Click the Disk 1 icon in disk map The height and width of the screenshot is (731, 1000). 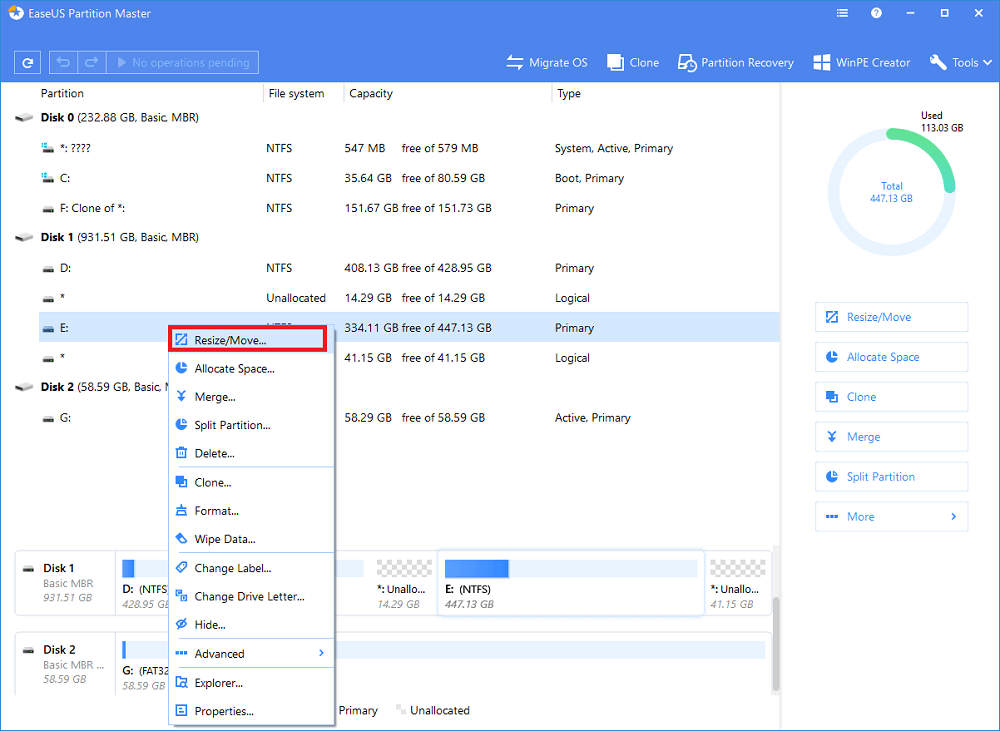click(x=29, y=568)
